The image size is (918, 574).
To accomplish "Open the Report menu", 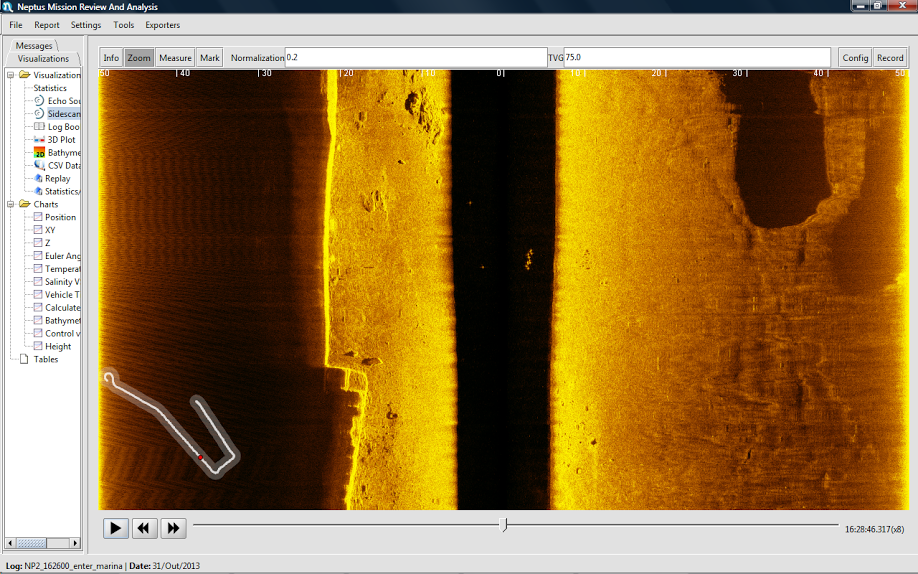I will point(47,25).
